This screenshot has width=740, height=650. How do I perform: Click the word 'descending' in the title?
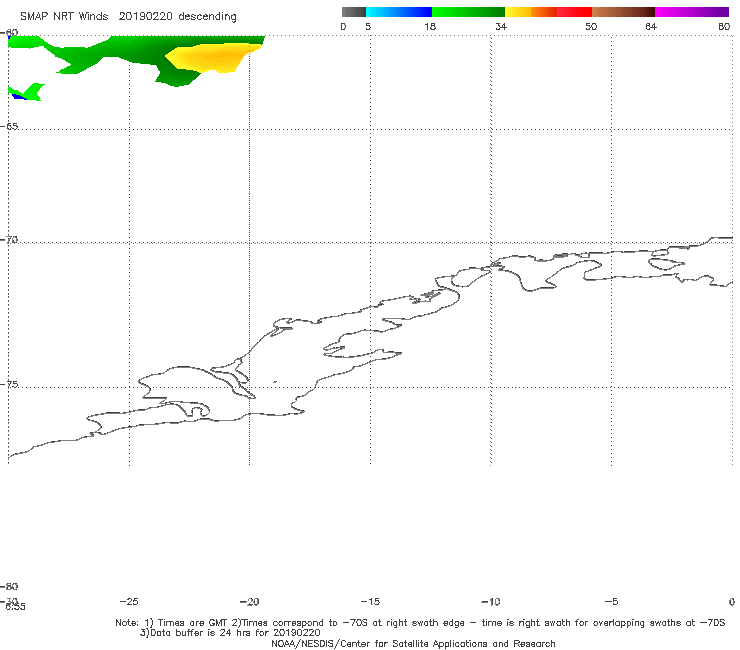click(x=207, y=17)
